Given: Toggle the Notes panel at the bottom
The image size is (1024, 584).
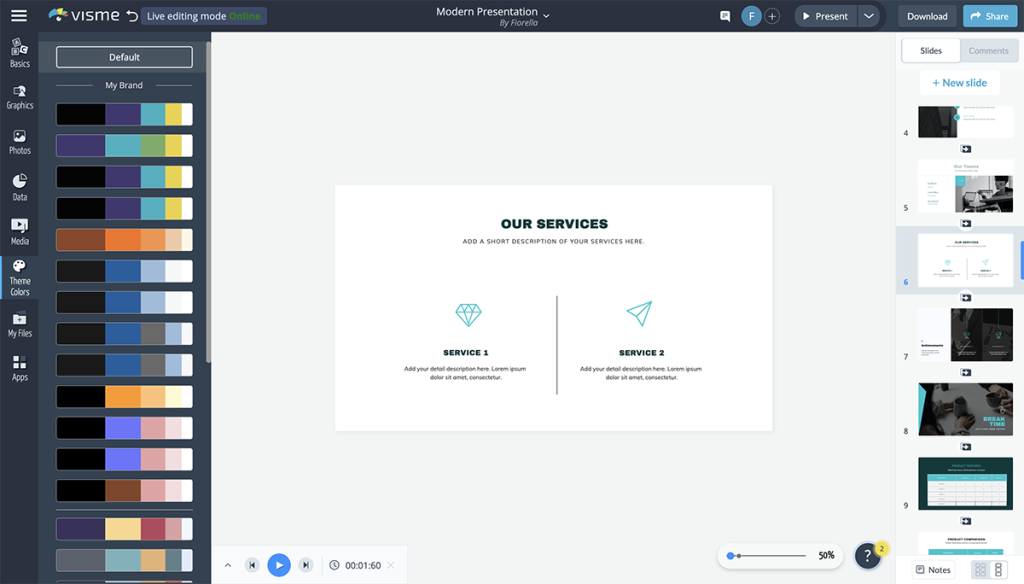Looking at the screenshot, I should 932,568.
